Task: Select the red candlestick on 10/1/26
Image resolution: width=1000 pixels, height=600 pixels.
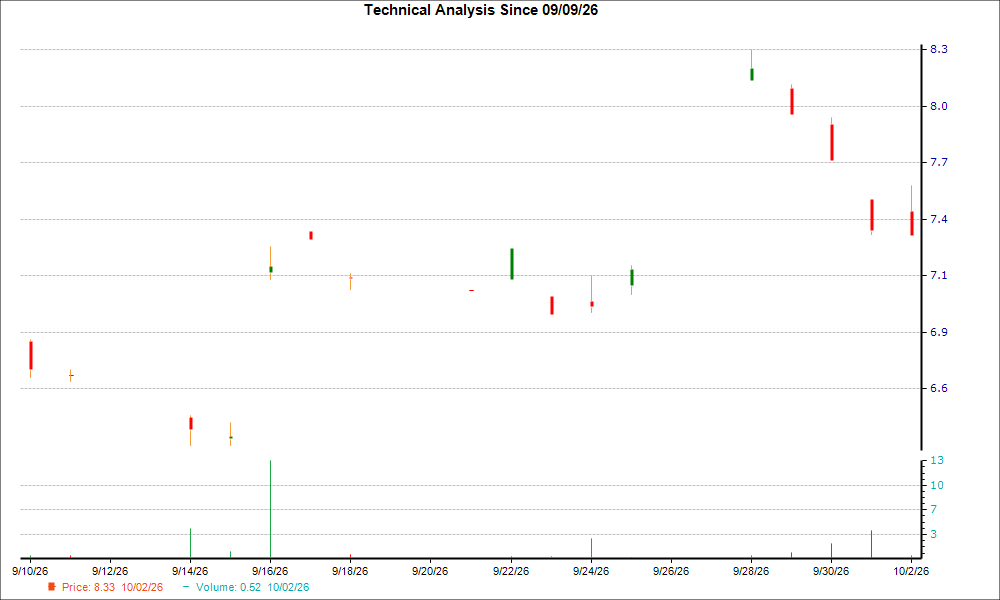Action: [x=872, y=215]
